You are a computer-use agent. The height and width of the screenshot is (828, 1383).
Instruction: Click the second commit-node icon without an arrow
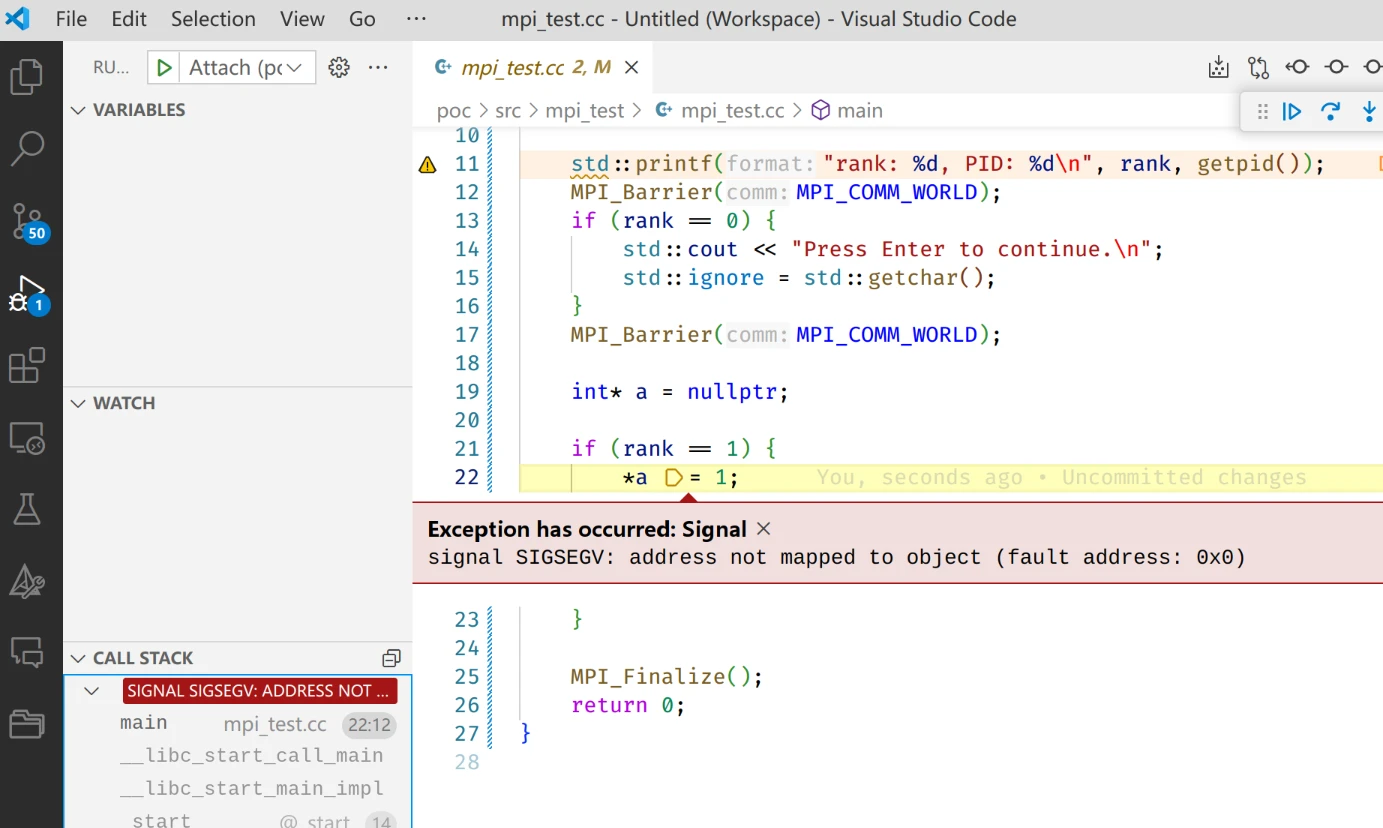coord(1336,67)
